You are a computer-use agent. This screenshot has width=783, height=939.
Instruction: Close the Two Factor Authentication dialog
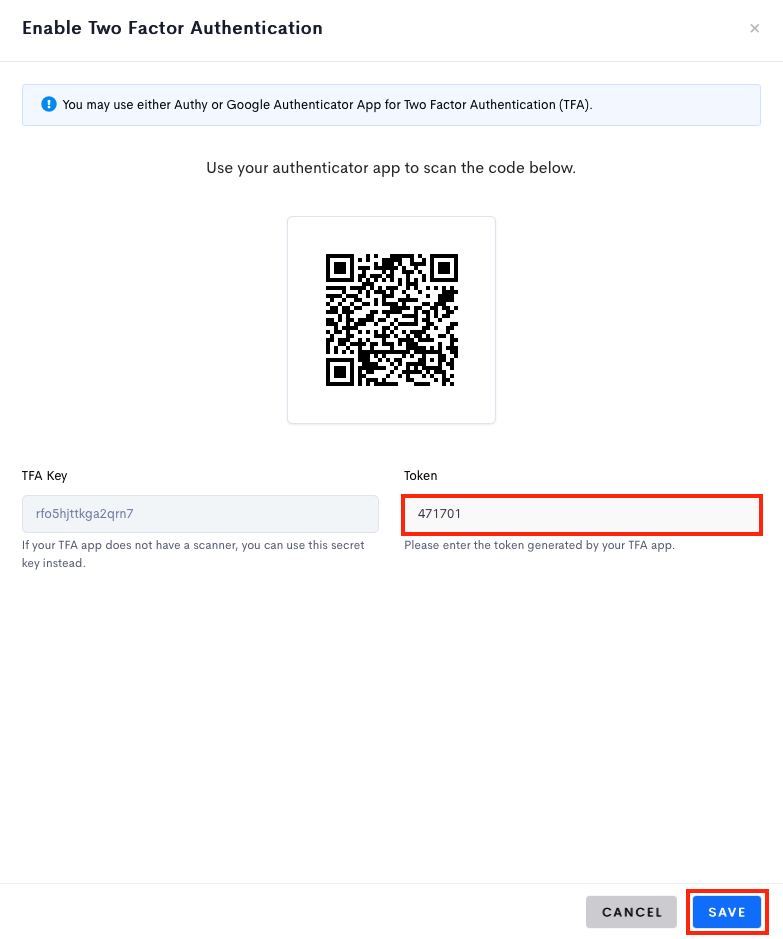point(754,28)
